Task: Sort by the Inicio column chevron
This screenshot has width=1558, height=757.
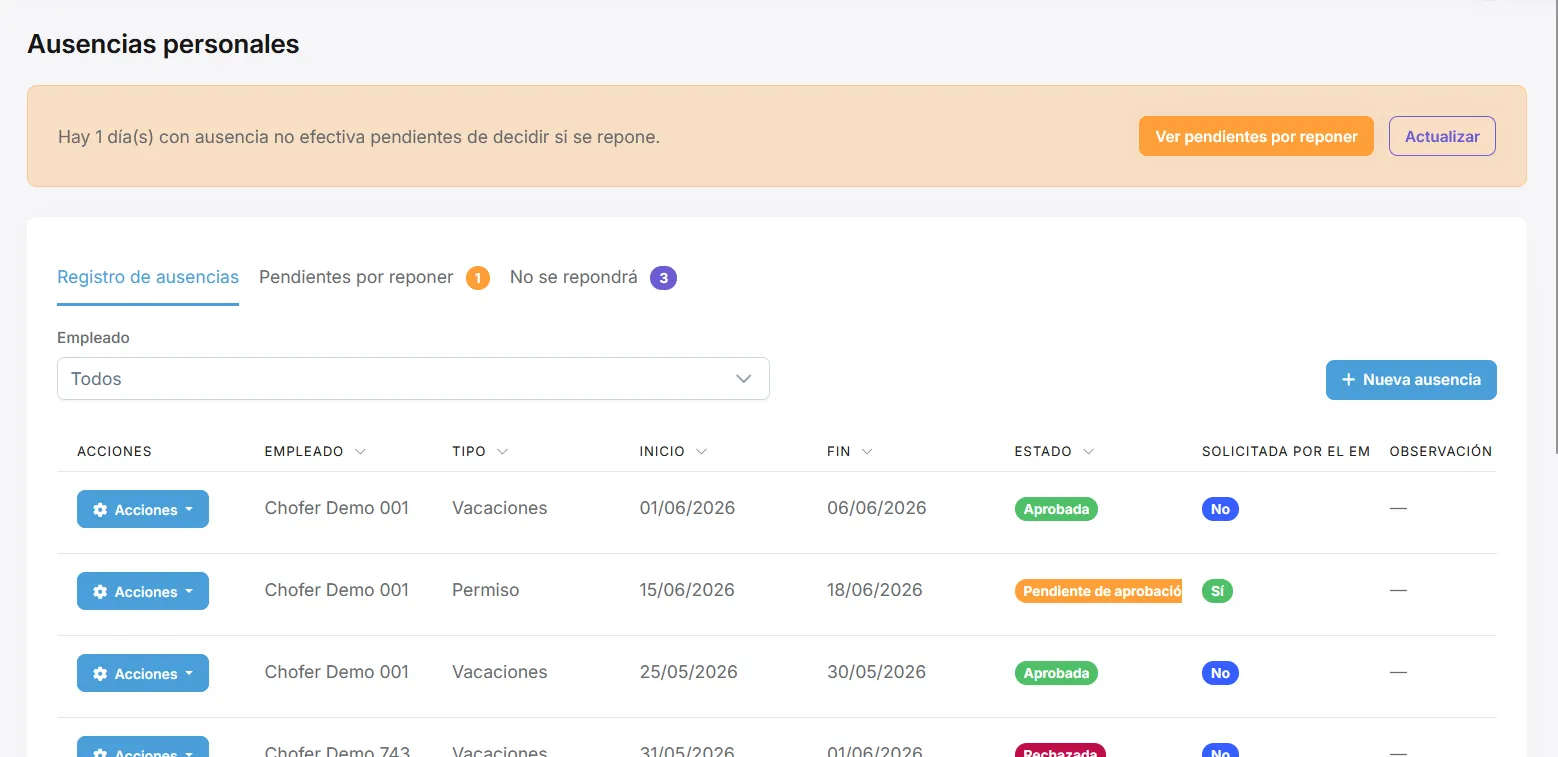Action: point(701,452)
